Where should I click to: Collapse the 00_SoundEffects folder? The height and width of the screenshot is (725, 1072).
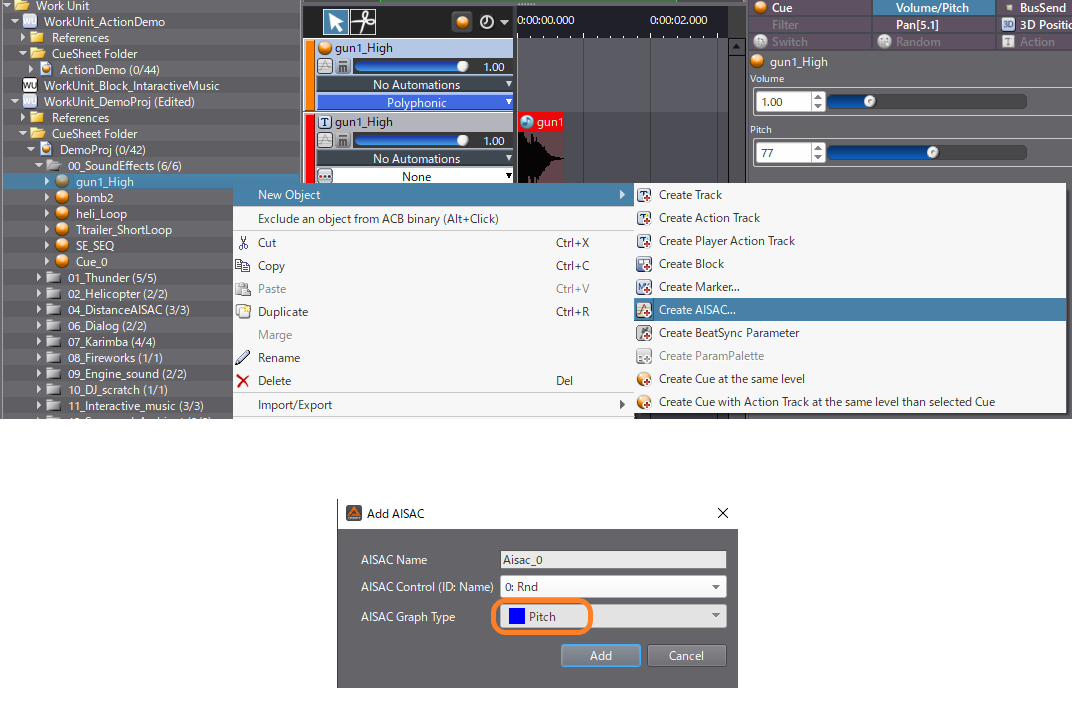(39, 166)
